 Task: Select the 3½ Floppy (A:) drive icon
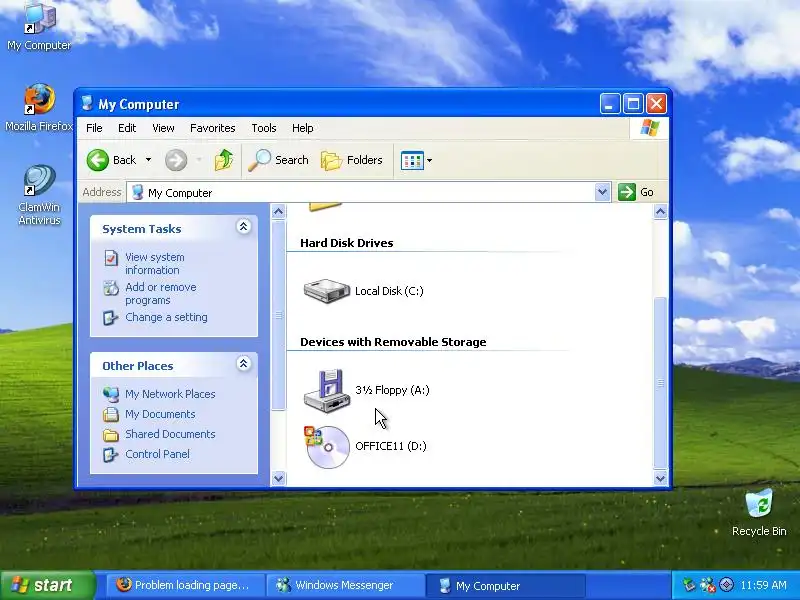pos(327,390)
